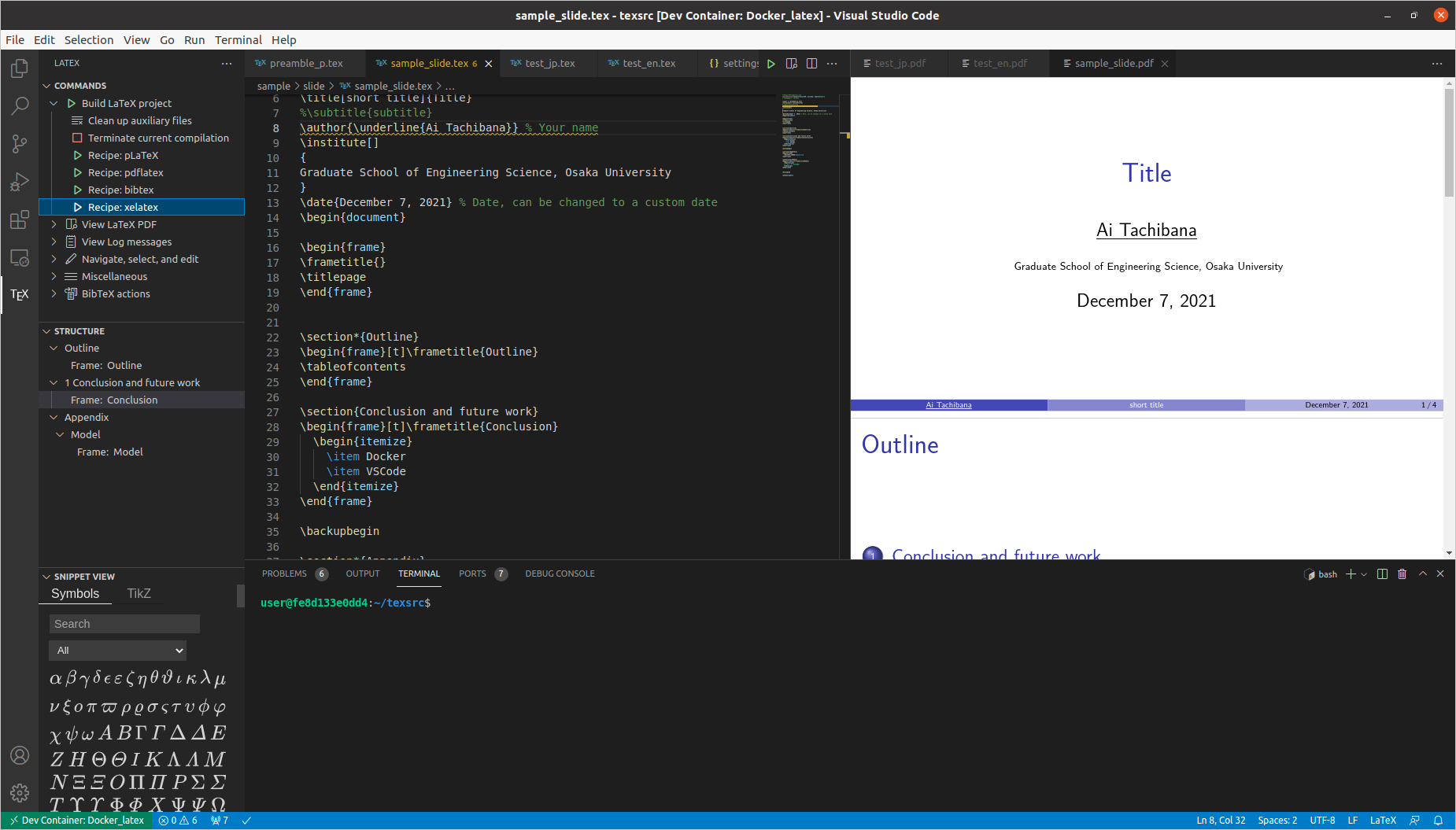Viewport: 1456px width, 830px height.
Task: Click the snippet Search input field
Action: 124,624
